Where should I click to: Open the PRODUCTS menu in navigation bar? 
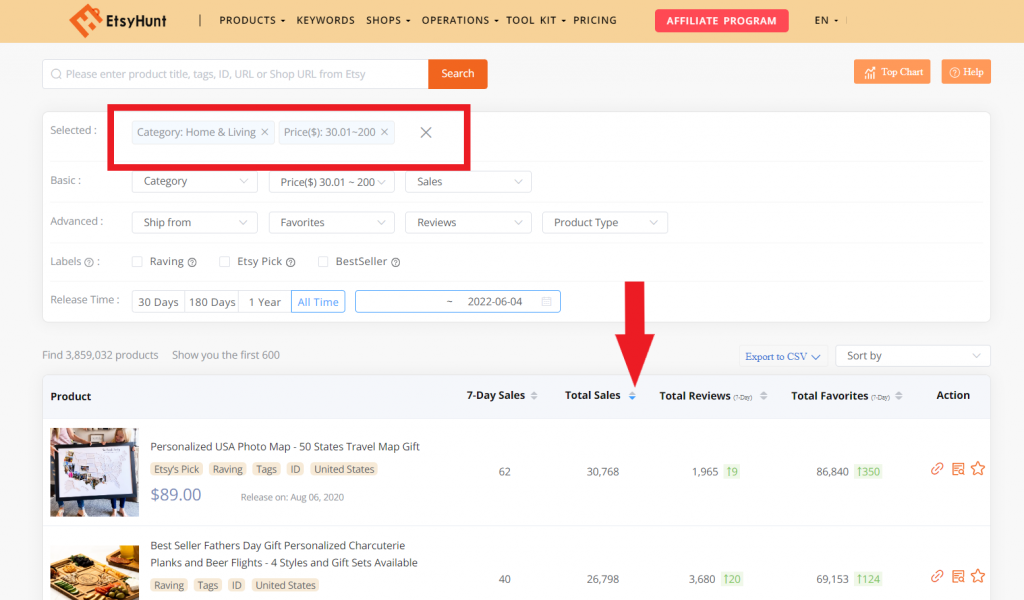coord(251,20)
